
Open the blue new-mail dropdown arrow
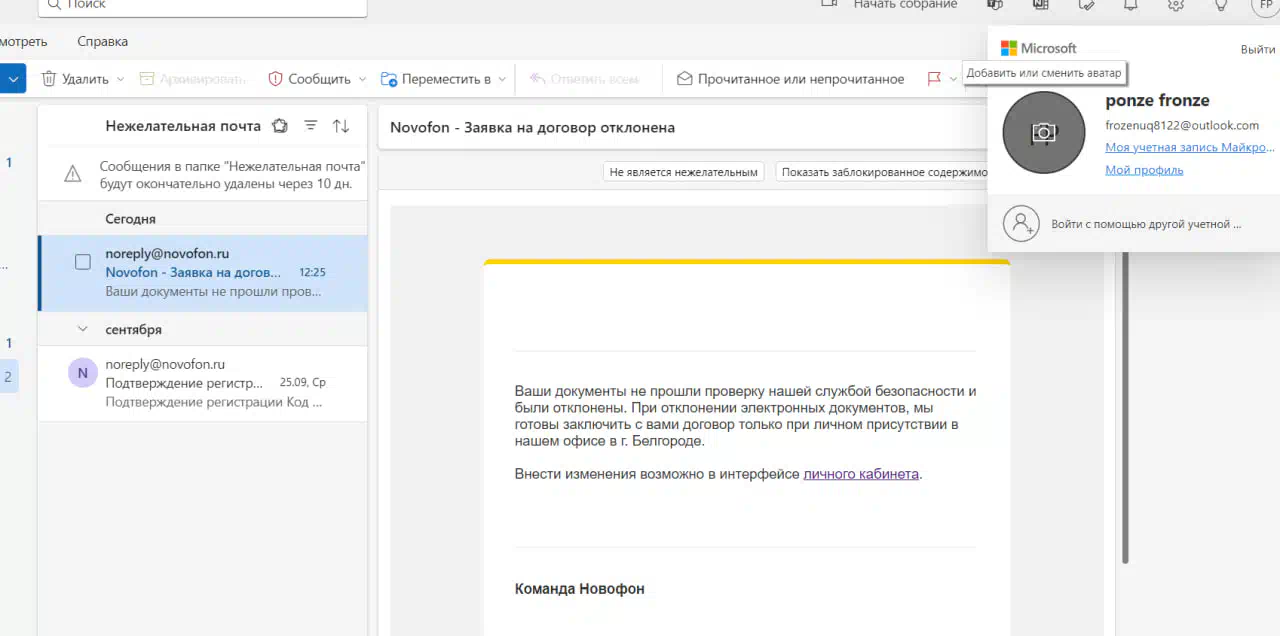pyautogui.click(x=13, y=79)
